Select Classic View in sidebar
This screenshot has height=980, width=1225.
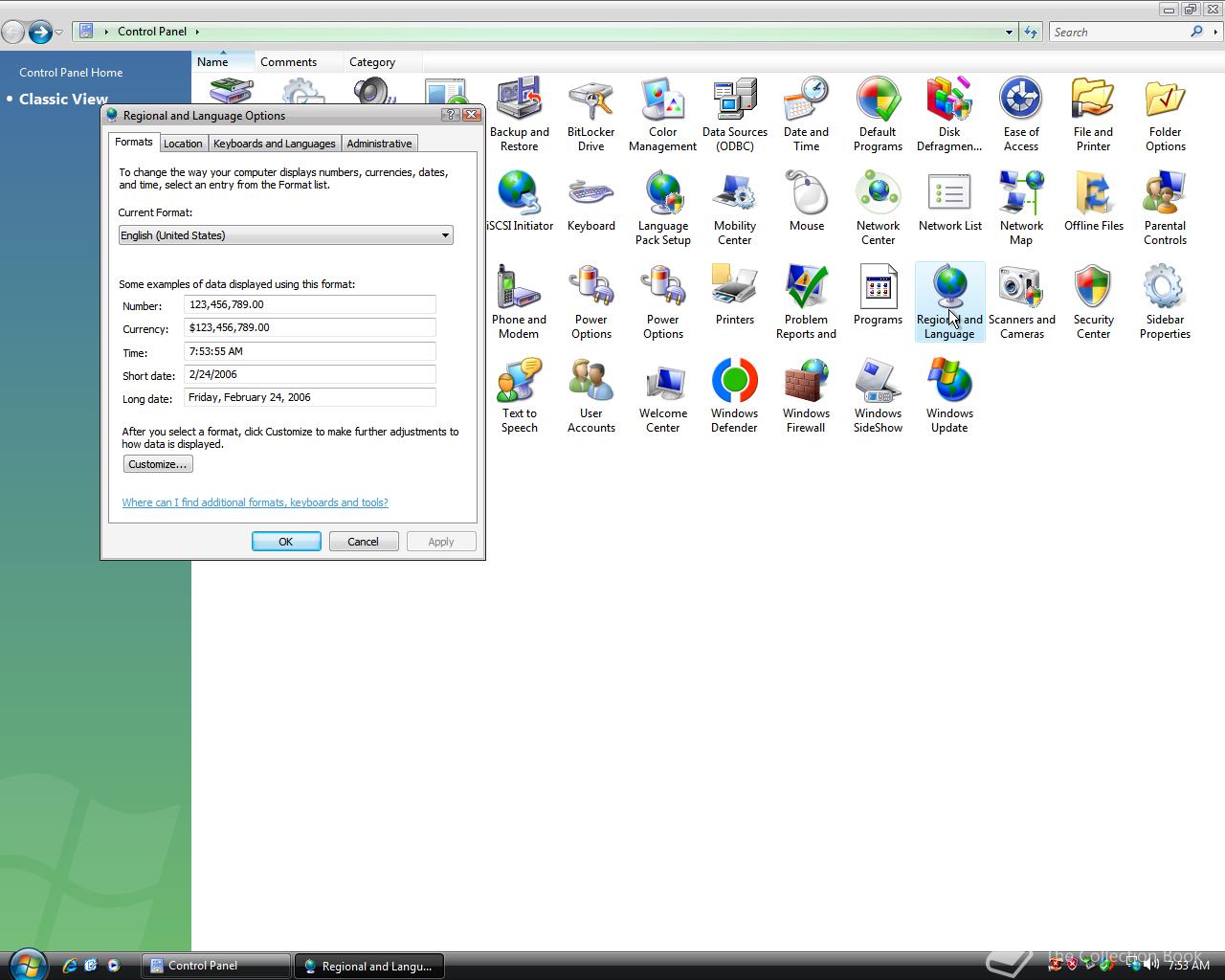63,99
